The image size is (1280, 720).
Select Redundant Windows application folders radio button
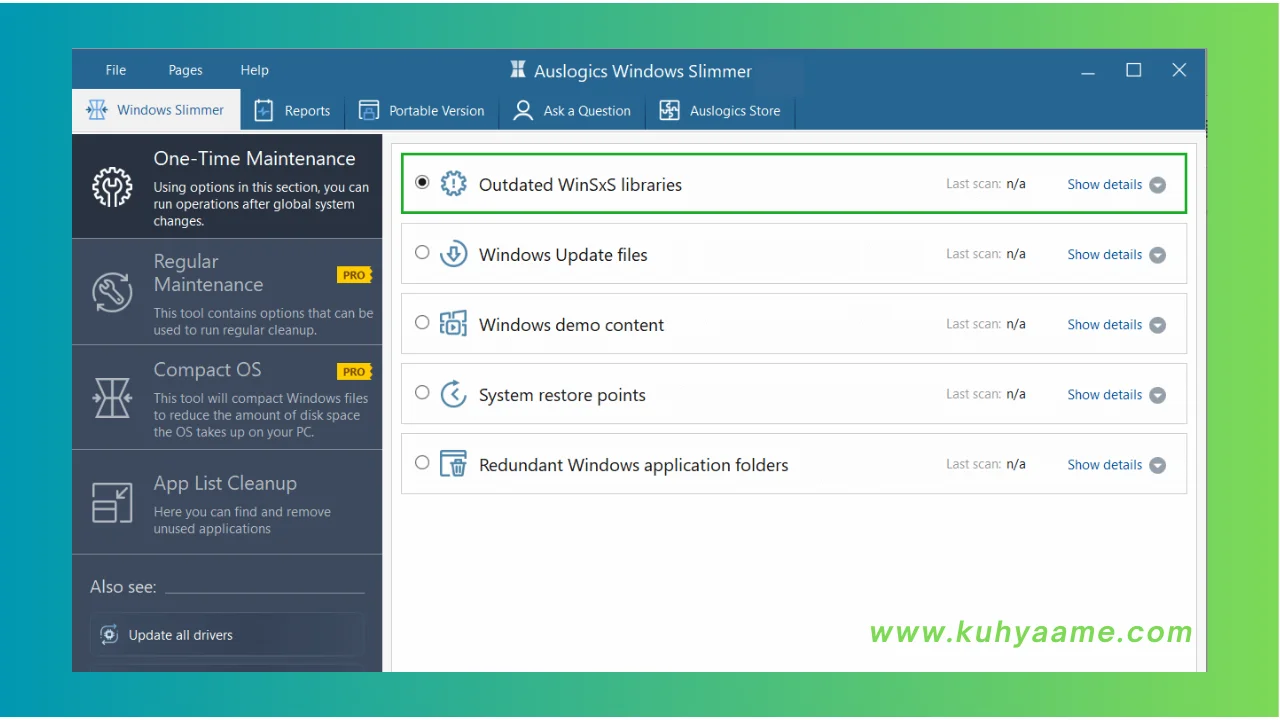(422, 462)
